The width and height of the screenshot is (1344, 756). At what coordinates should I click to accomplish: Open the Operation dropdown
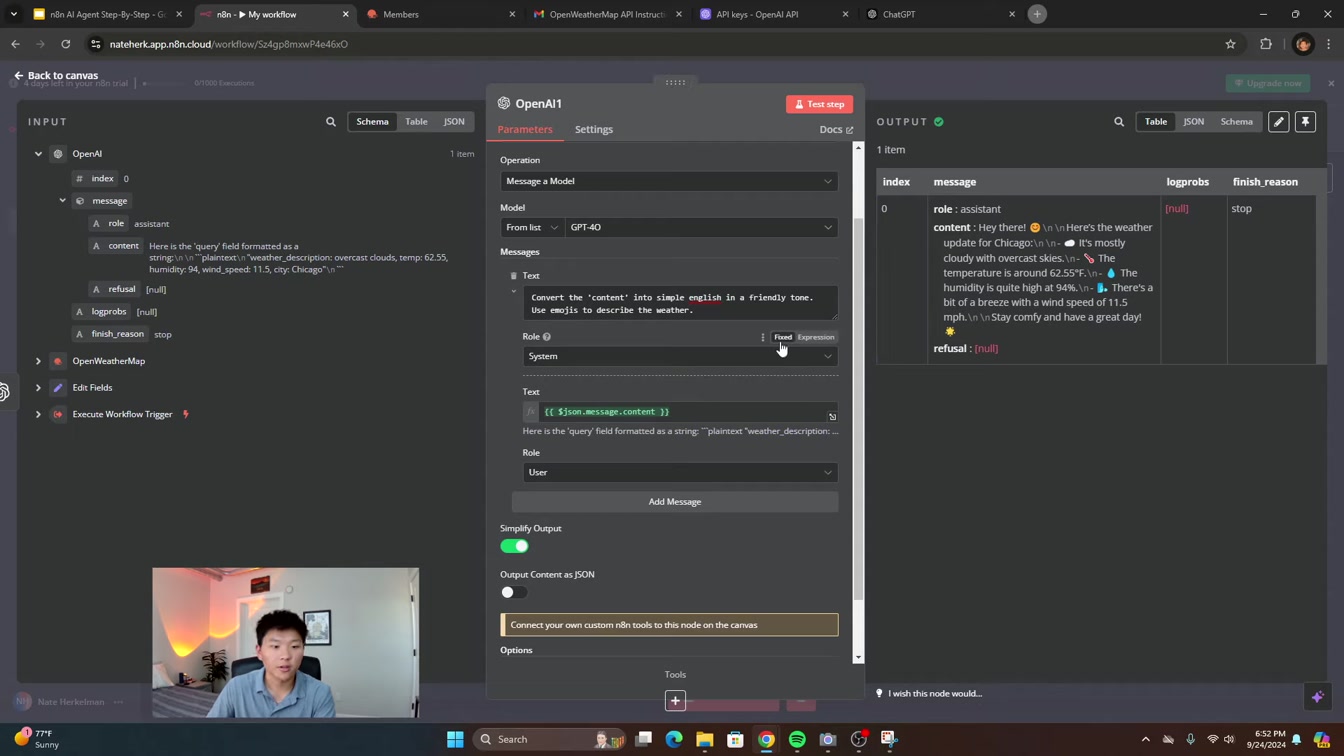(x=669, y=181)
